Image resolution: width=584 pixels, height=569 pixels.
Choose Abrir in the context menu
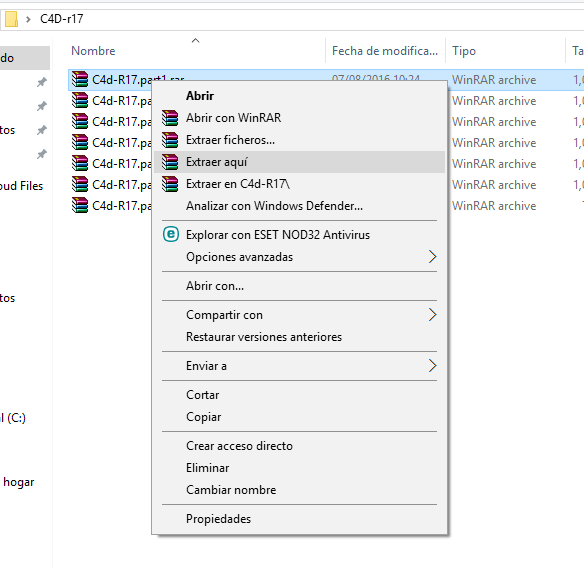[299, 96]
